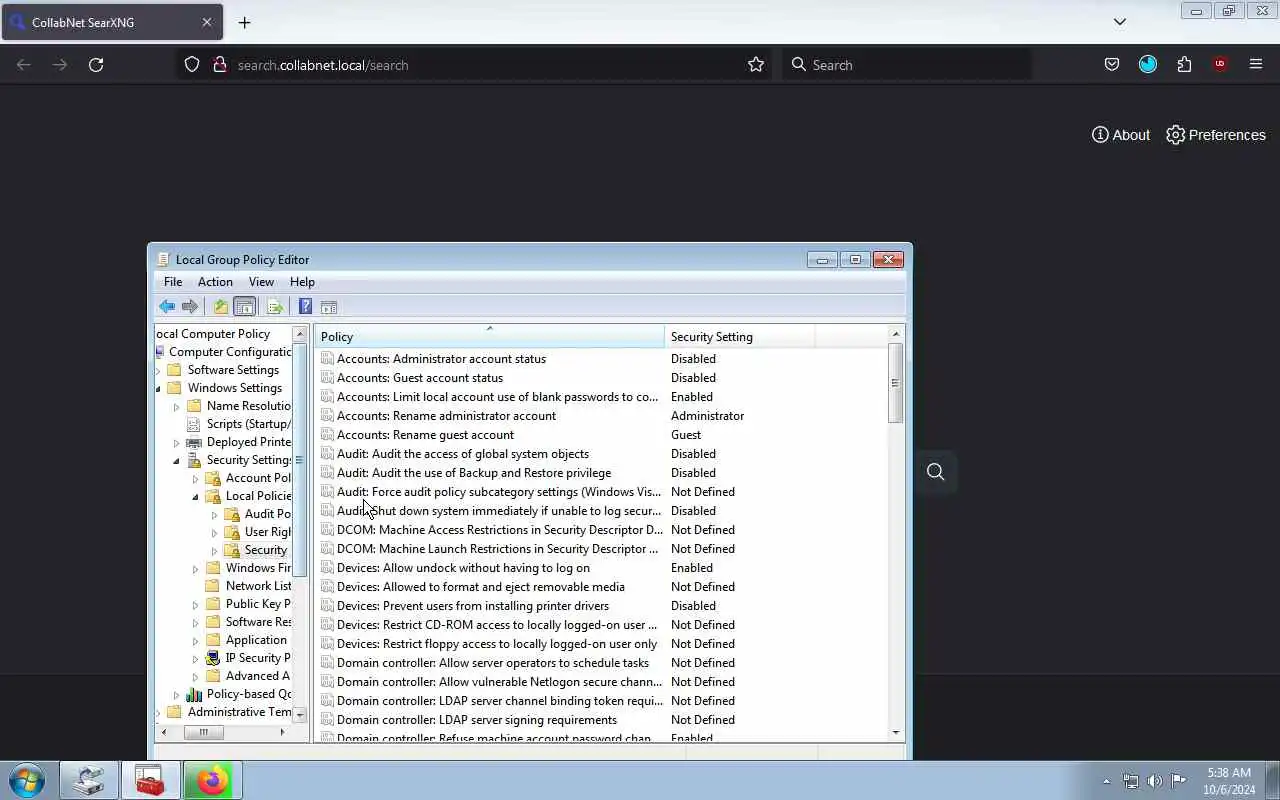Click the red toolbox taskbar icon
The width and height of the screenshot is (1280, 800).
150,781
